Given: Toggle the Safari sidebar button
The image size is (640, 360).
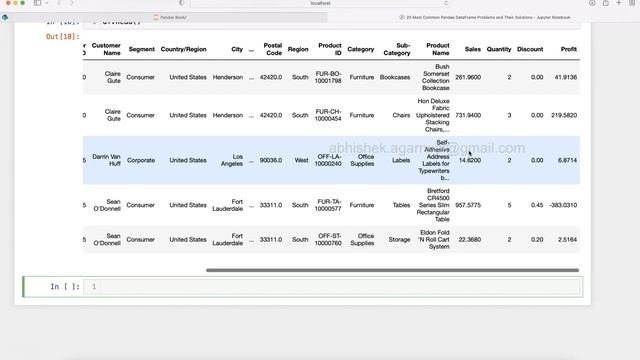Looking at the screenshot, I should [38, 3].
